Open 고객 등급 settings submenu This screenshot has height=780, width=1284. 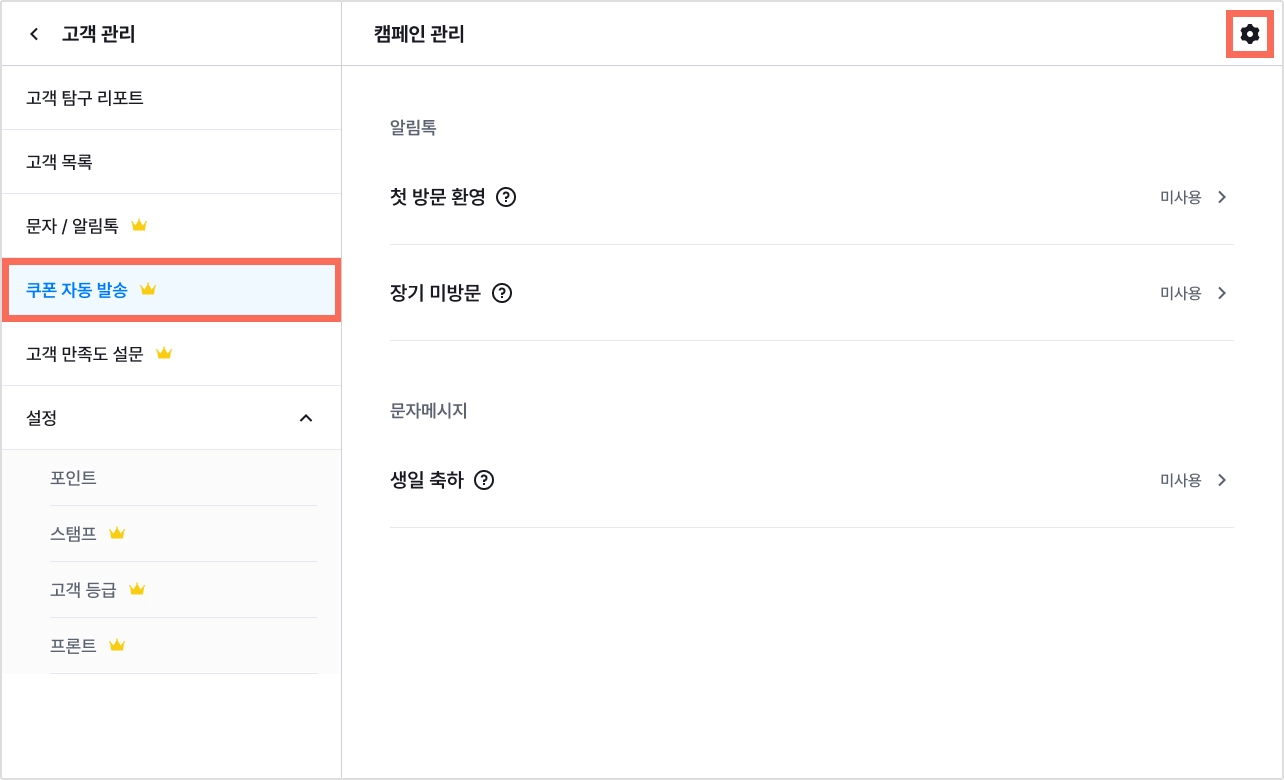(183, 590)
